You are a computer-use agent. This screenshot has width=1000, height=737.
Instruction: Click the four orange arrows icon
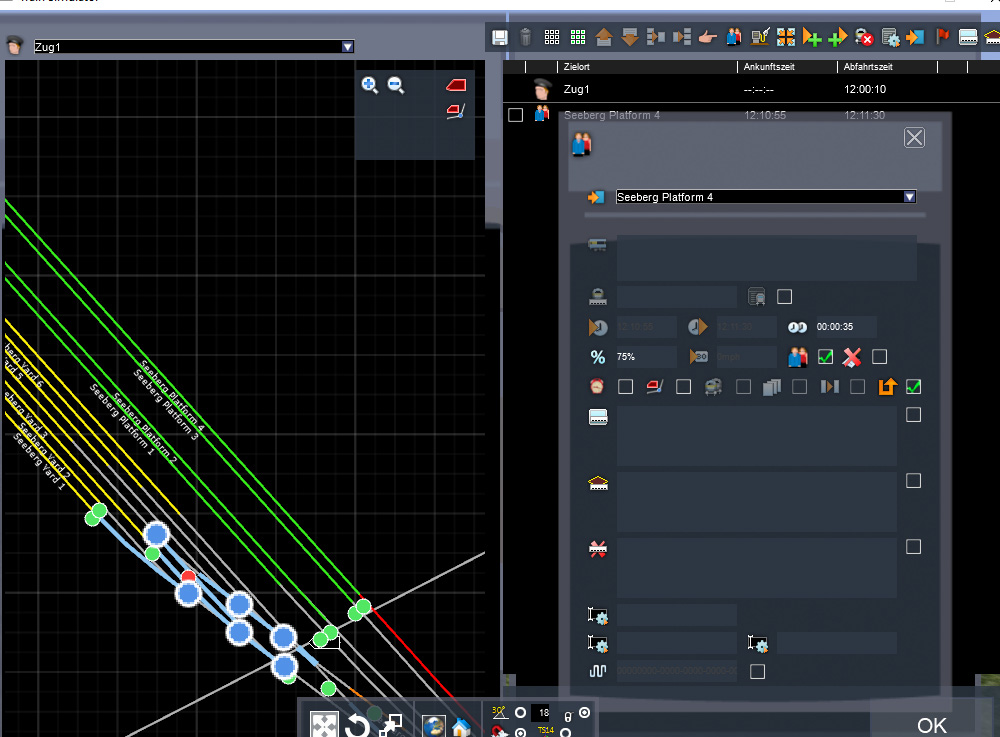786,37
